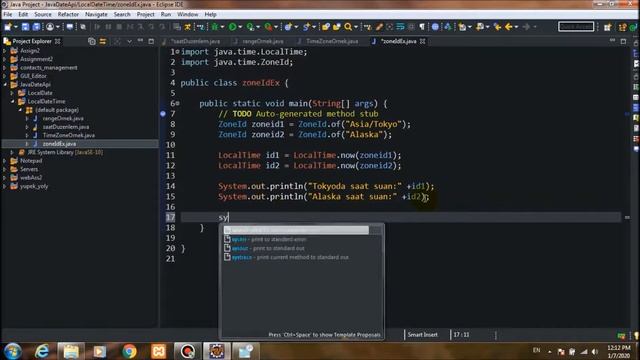Maximize the editor area
Screen dimensions: 640x360
pyautogui.click(x=623, y=41)
